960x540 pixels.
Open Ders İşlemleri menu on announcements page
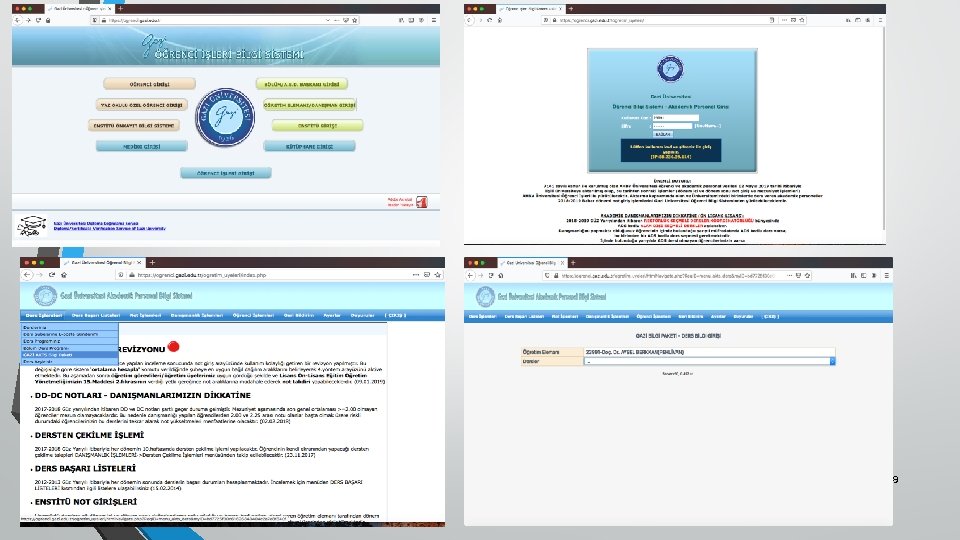pyautogui.click(x=43, y=315)
